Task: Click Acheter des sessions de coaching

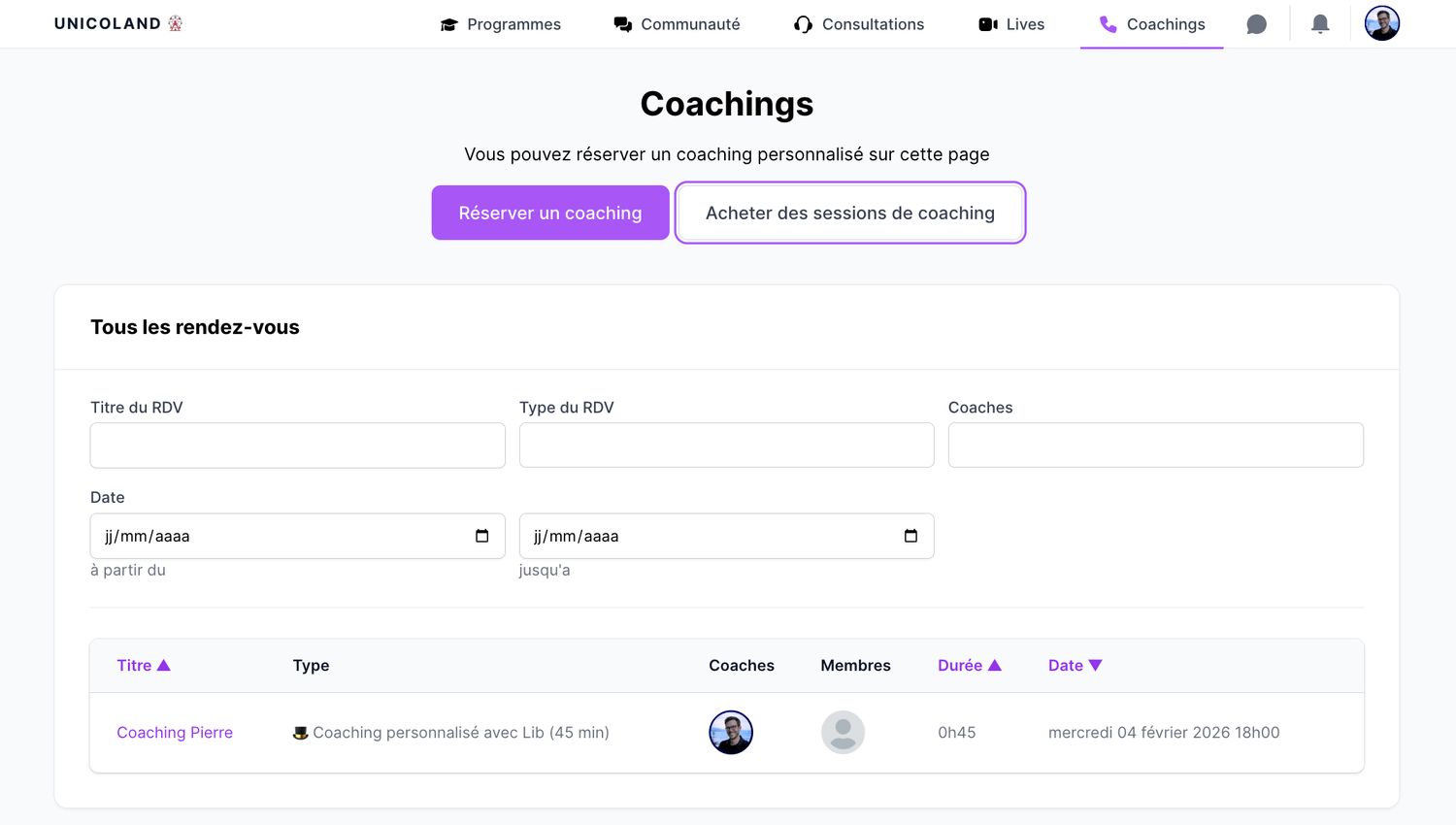Action: click(x=849, y=213)
